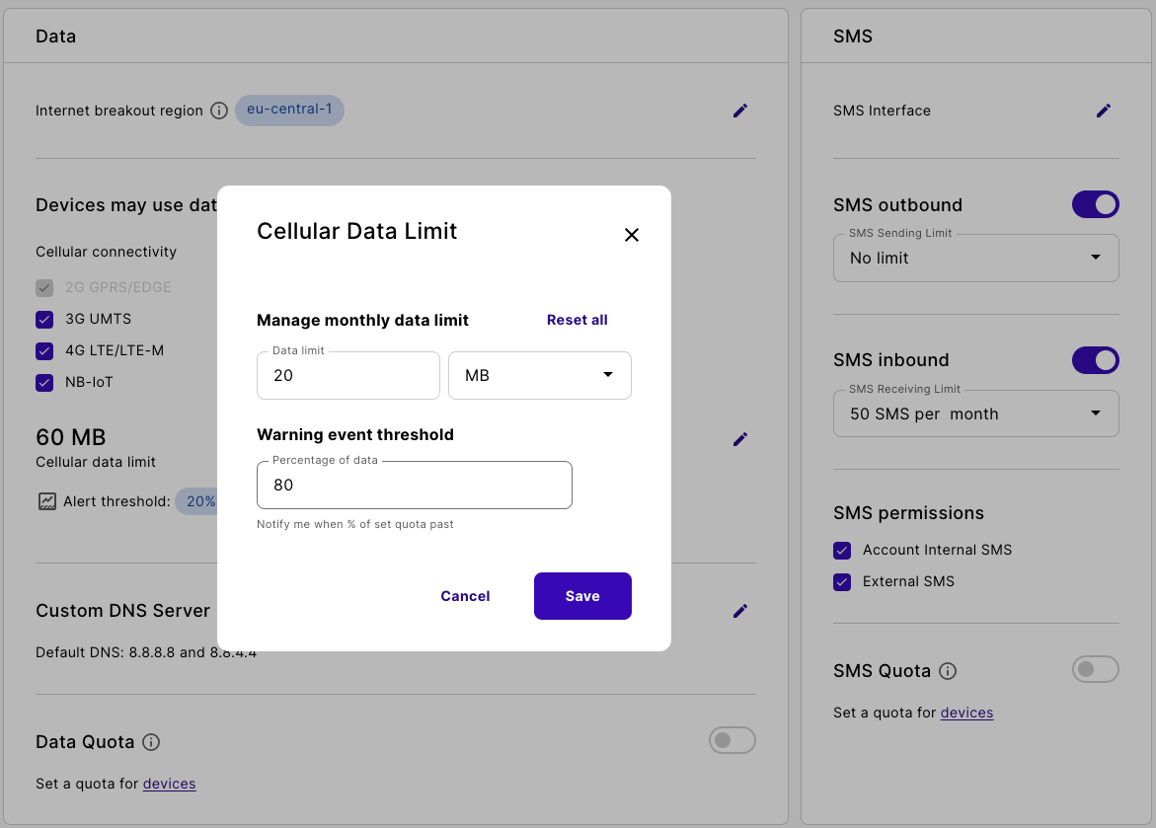
Task: Click the Alert threshold chart icon
Action: click(47, 501)
